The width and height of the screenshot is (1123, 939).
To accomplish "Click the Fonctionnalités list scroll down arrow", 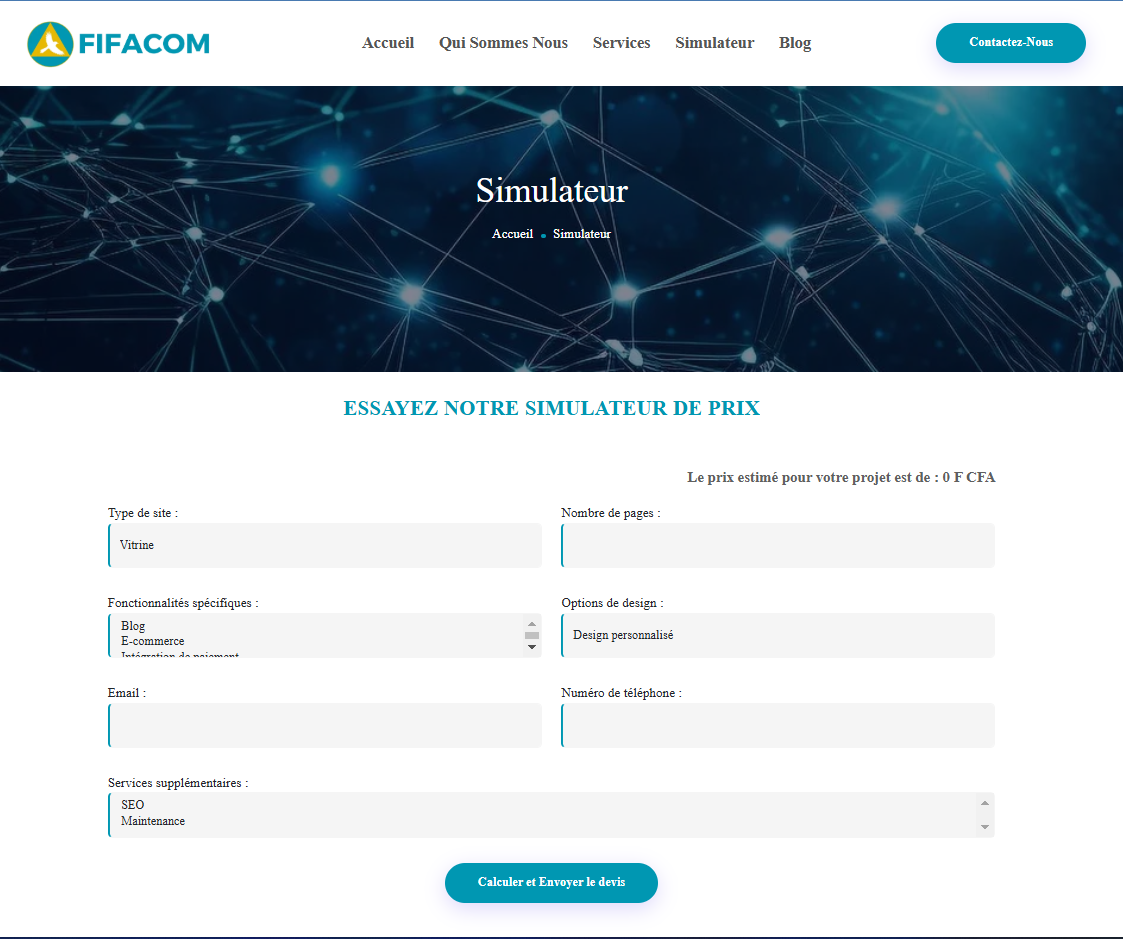I will [531, 647].
